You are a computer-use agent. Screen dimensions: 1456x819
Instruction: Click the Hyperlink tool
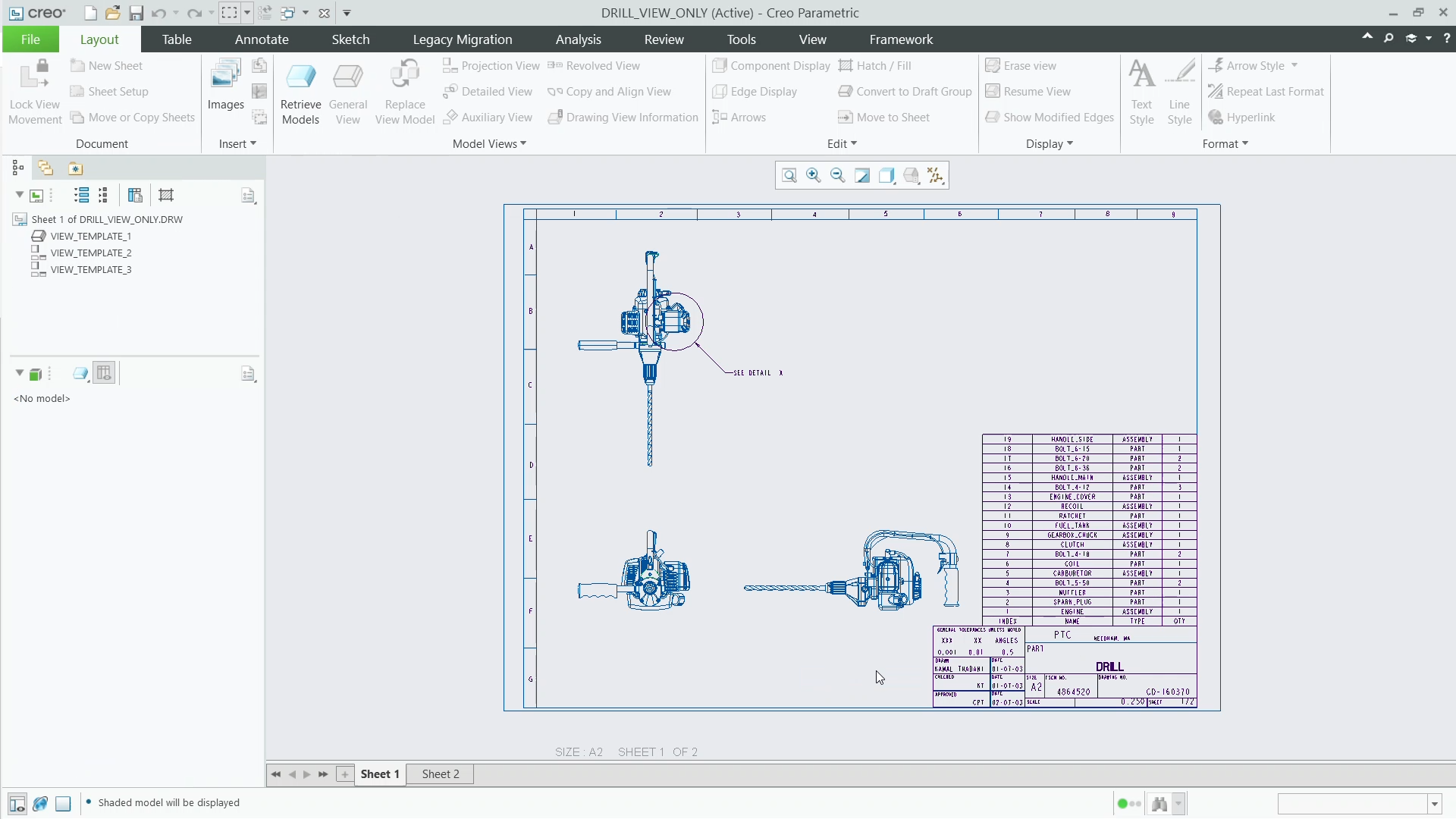(1241, 118)
